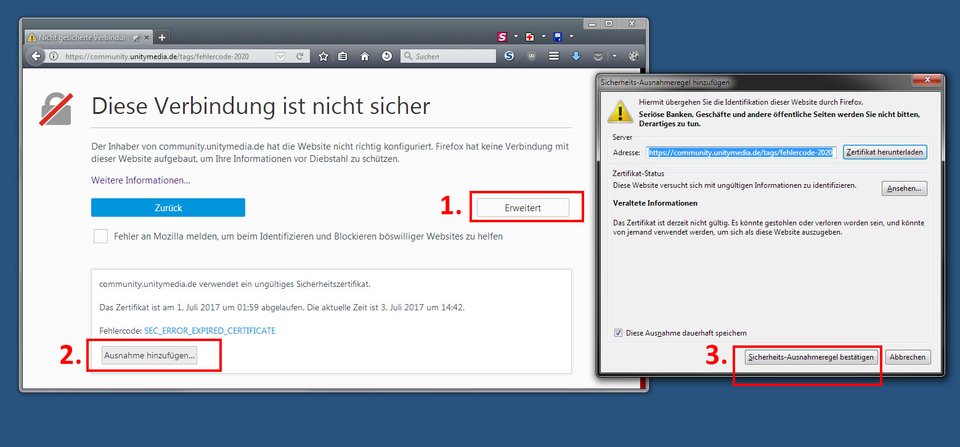Viewport: 960px width, 447px height.
Task: Click 'Sicherheits-Ausnahmeregel bestätigen' button
Action: pos(812,357)
